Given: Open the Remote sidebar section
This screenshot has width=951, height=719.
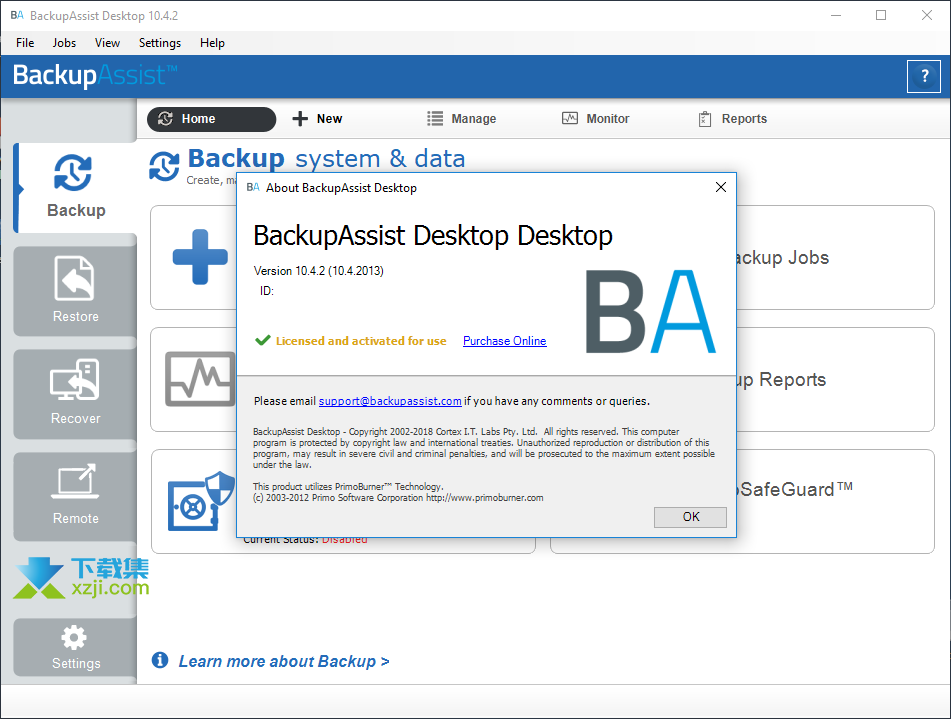Looking at the screenshot, I should click(x=75, y=496).
